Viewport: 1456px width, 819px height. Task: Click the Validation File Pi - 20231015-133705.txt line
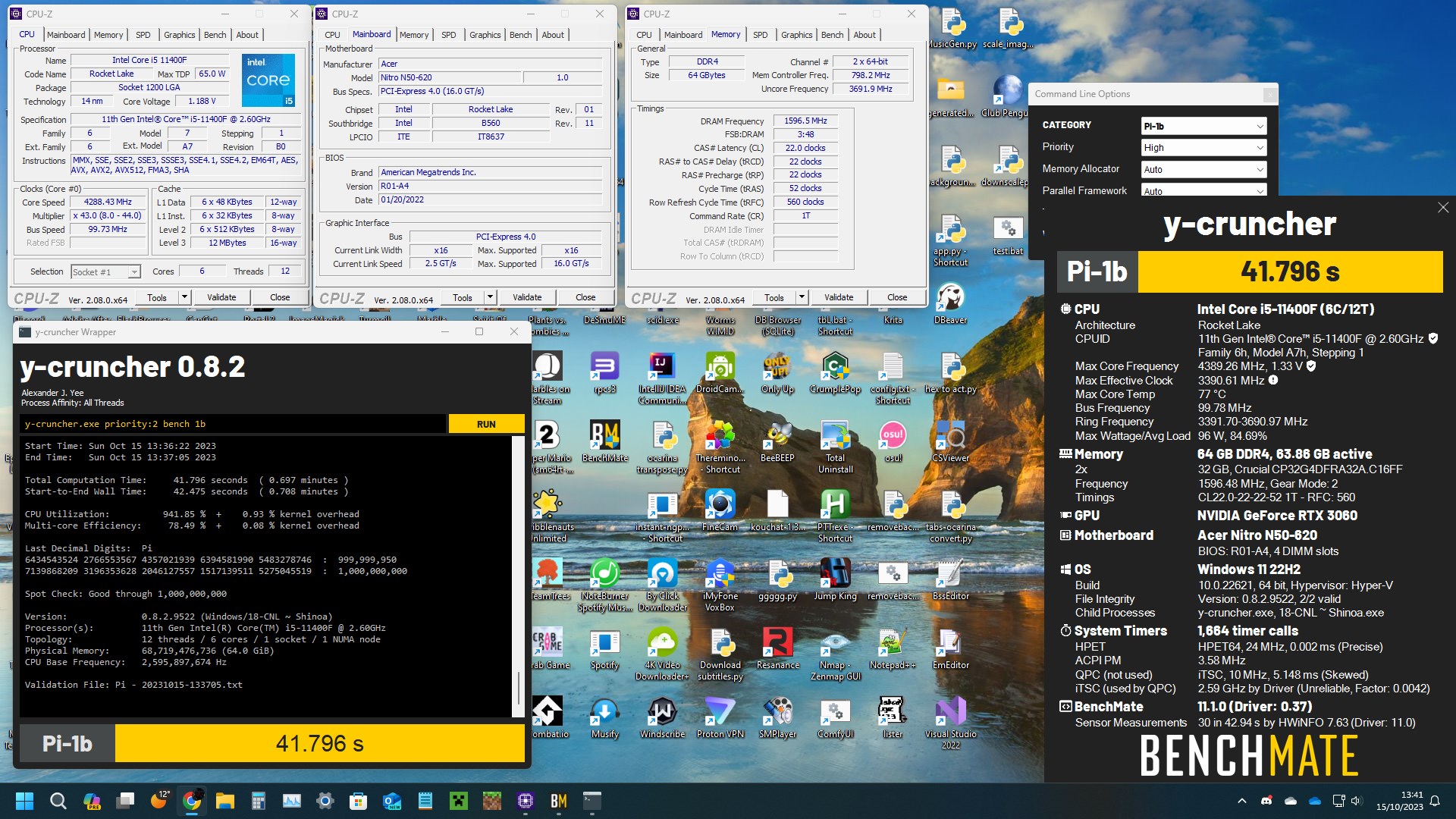(x=133, y=685)
